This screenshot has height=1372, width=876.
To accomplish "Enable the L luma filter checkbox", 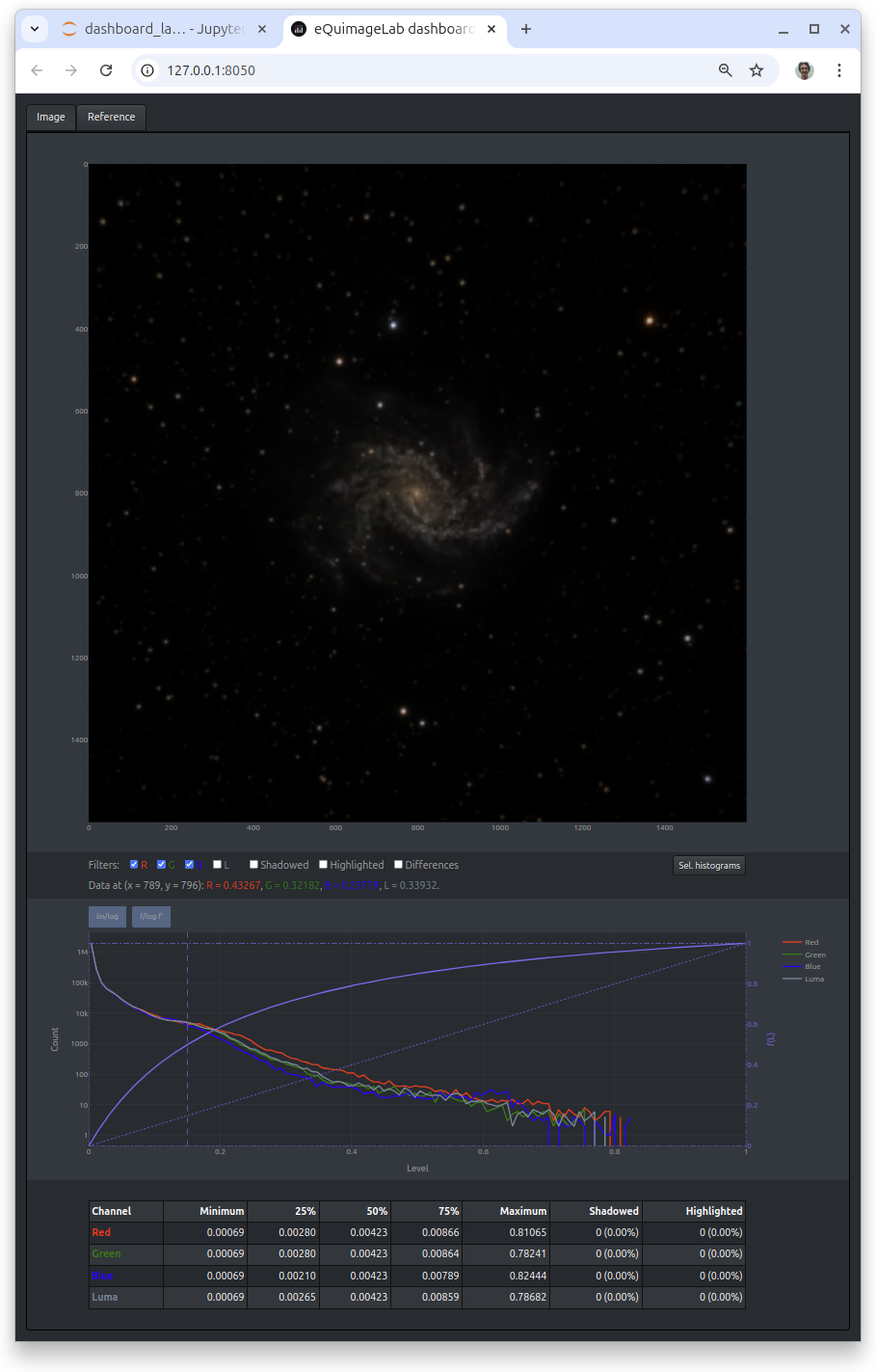I will tap(217, 865).
